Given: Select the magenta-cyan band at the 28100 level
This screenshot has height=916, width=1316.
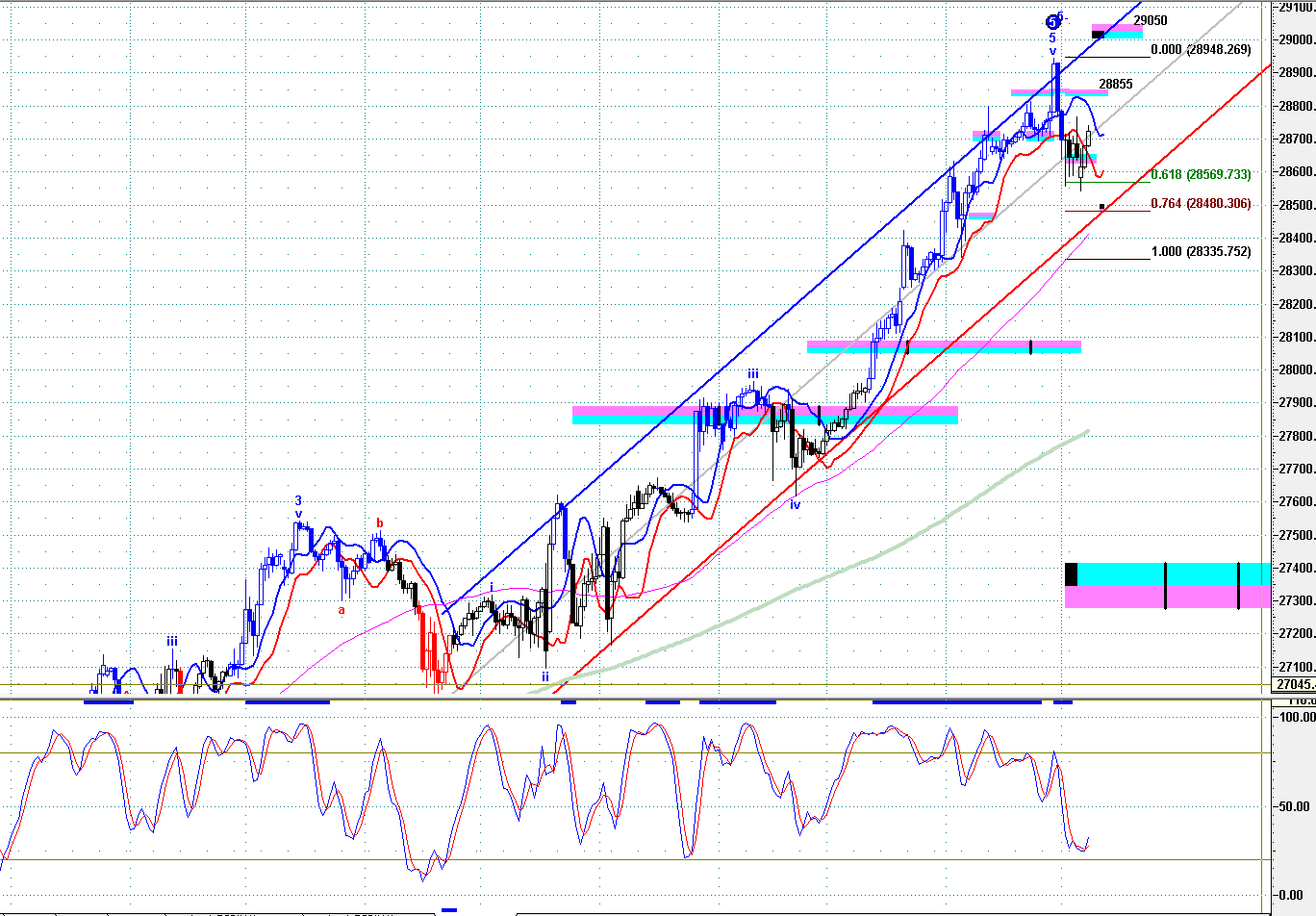Looking at the screenshot, I should point(944,345).
